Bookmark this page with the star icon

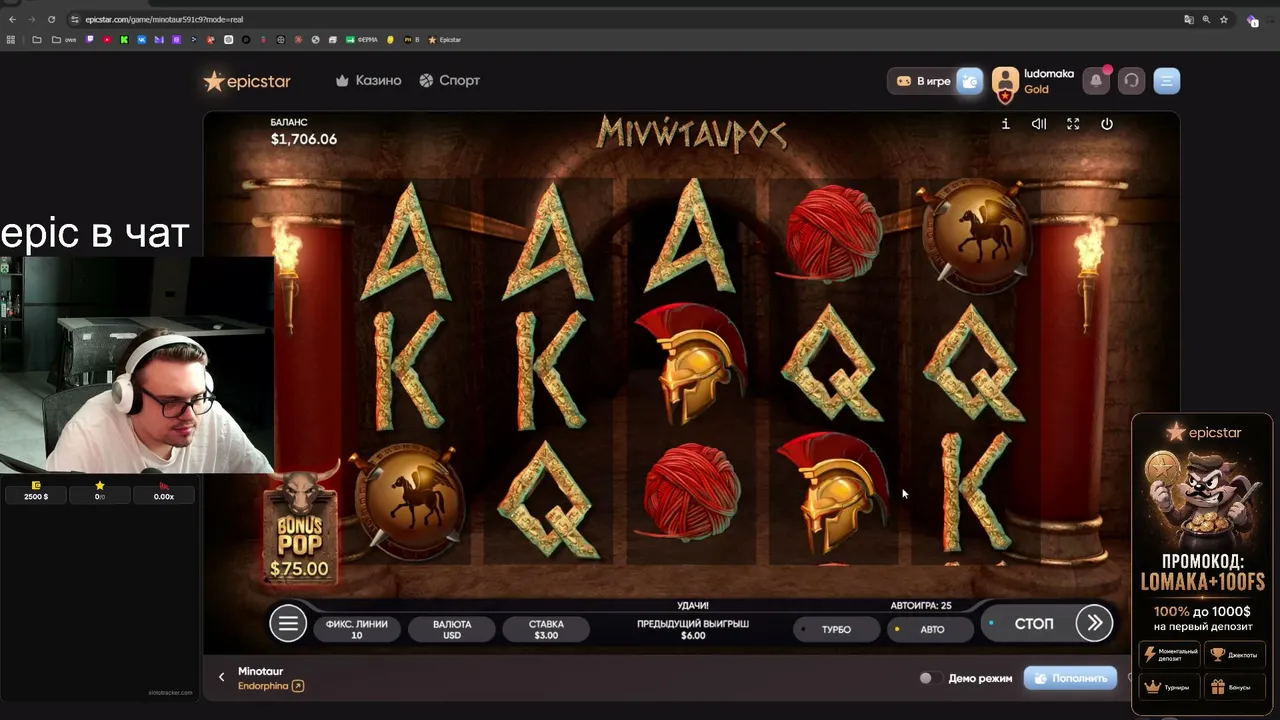[x=1223, y=19]
